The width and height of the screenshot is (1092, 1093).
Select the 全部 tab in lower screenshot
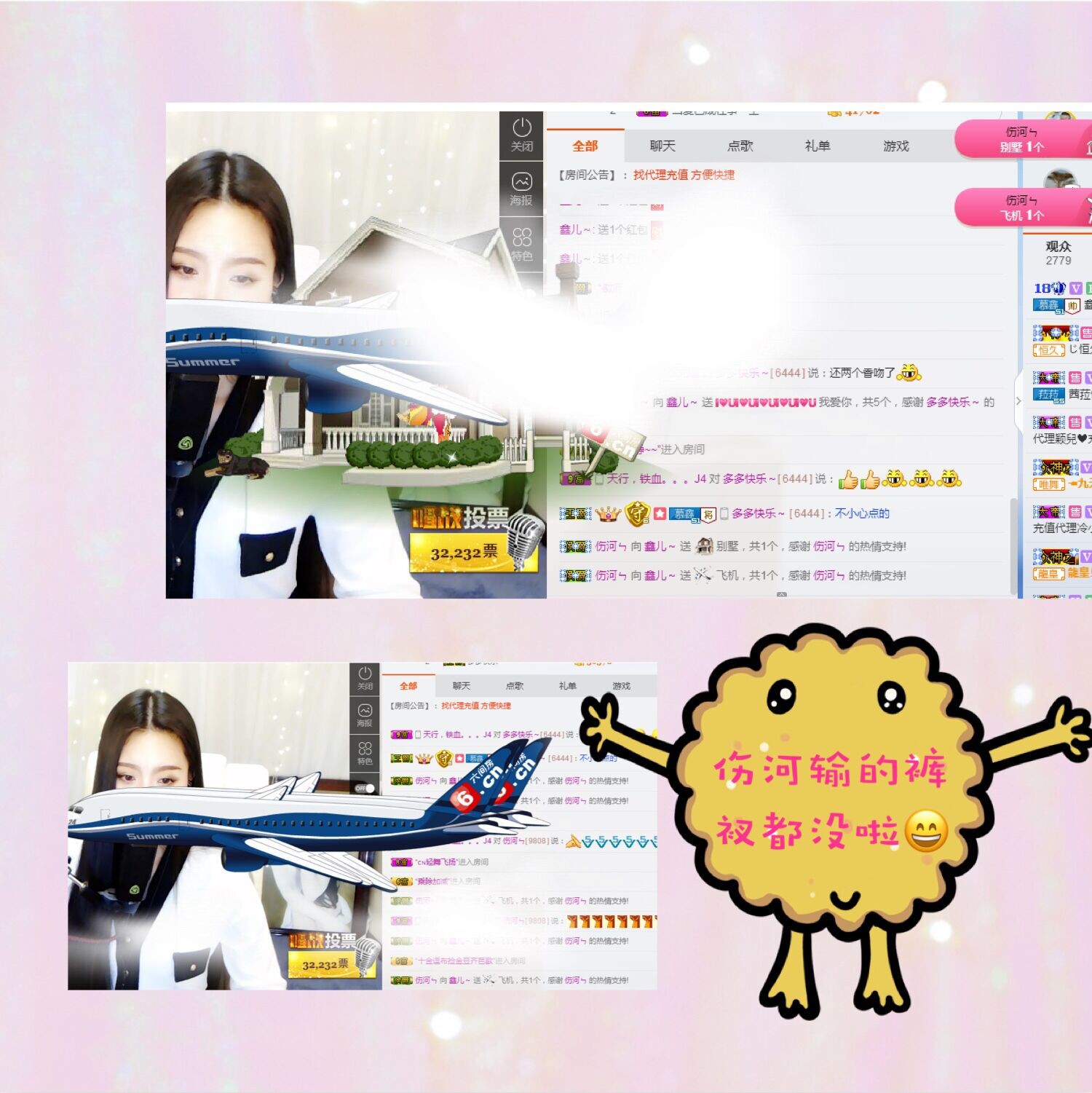click(x=408, y=686)
